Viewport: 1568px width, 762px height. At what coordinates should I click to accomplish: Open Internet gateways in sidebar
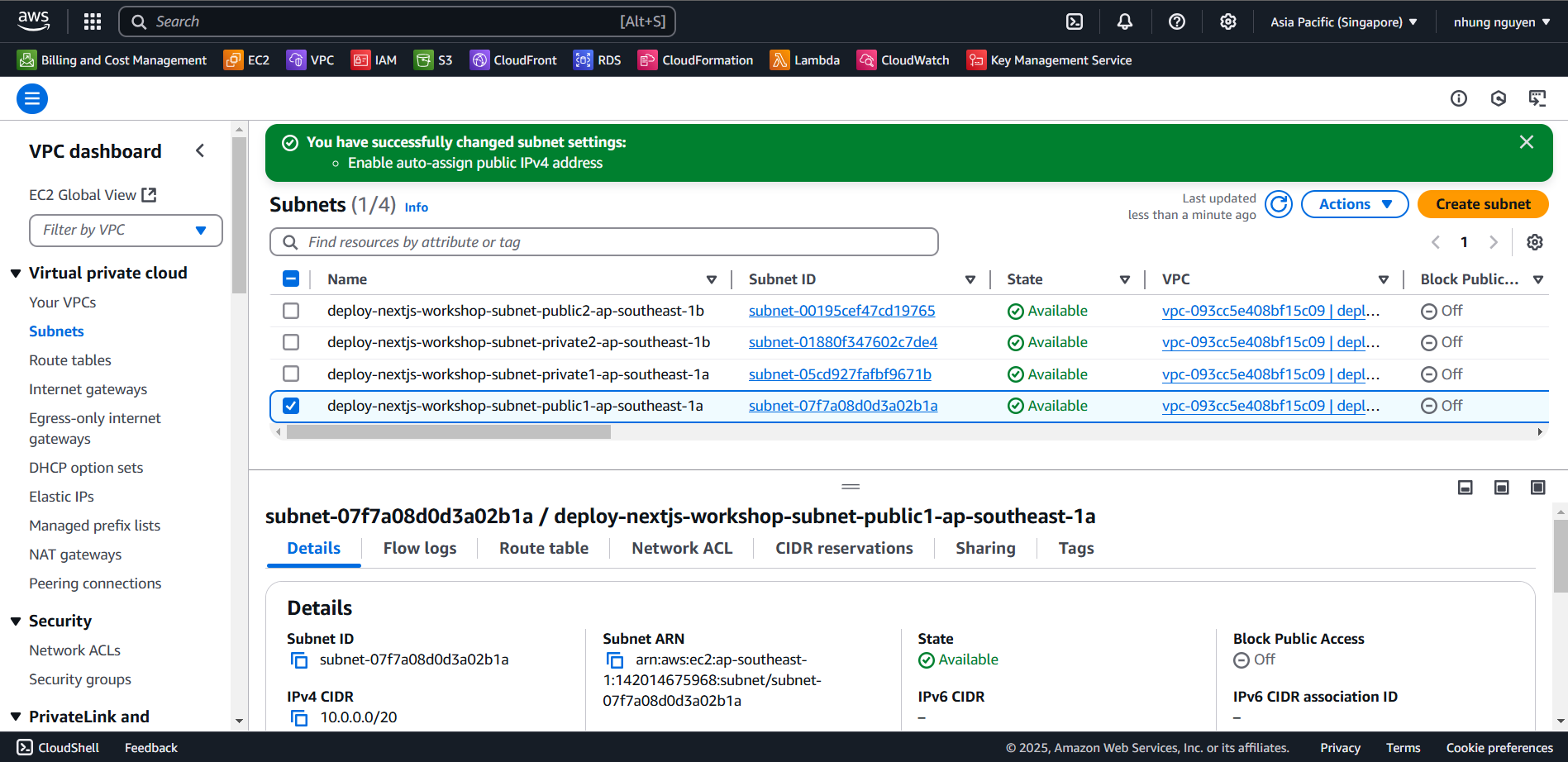[88, 389]
